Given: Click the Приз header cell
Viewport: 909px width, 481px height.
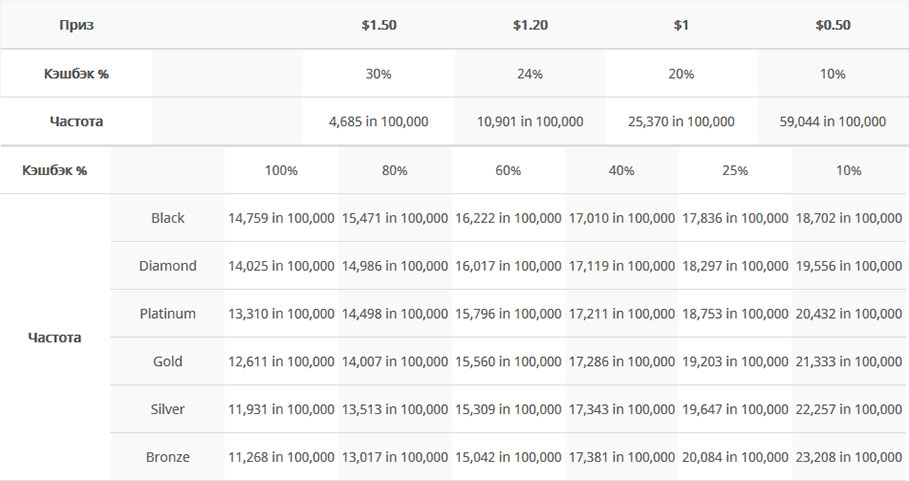Looking at the screenshot, I should [76, 25].
